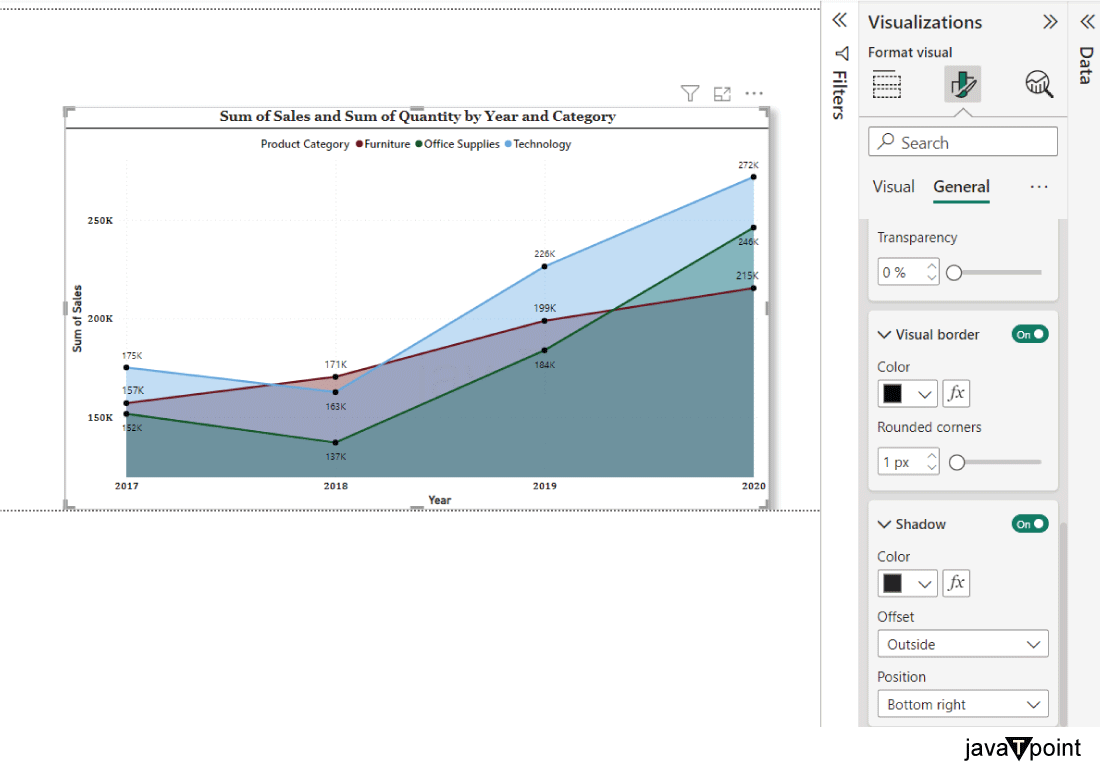Expand the Data pane
This screenshot has width=1100, height=773.
click(x=1087, y=22)
